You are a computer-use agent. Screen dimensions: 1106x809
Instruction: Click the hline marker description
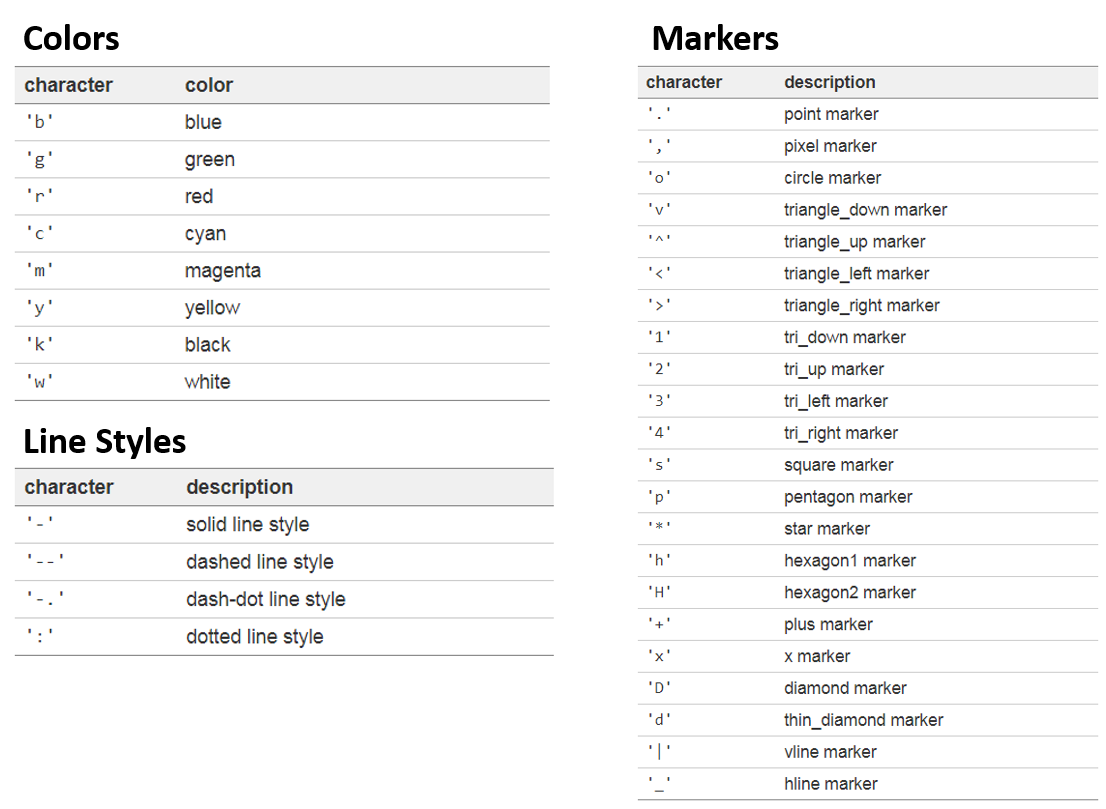tap(831, 784)
